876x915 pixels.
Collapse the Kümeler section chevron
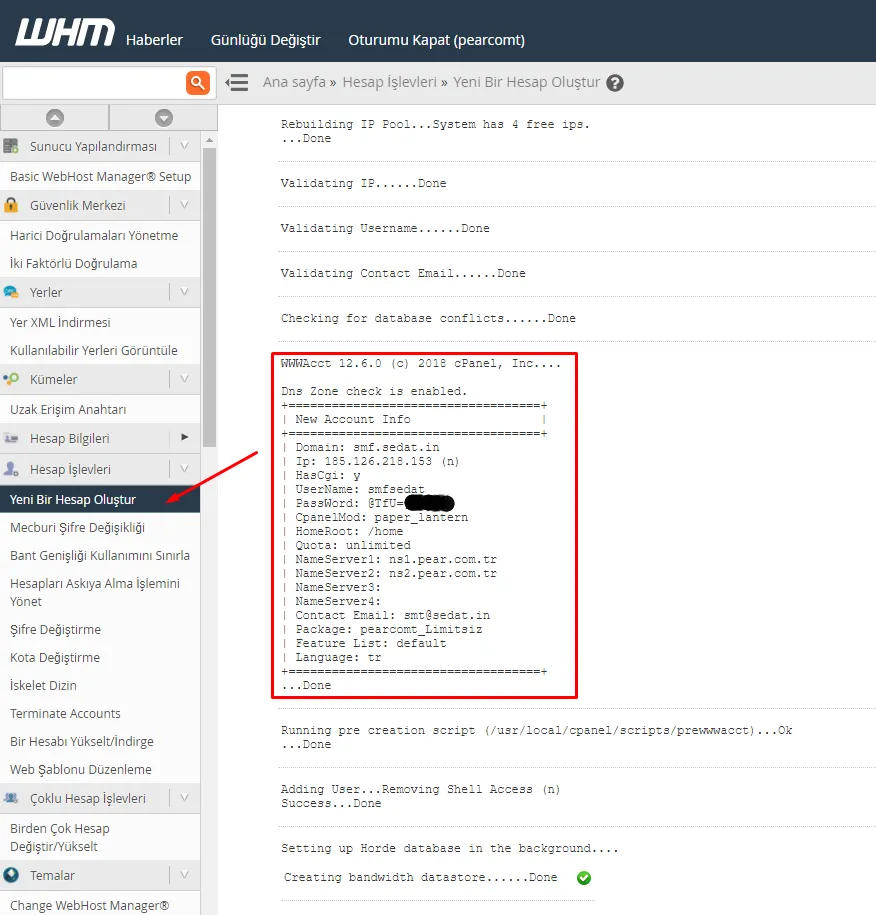pos(184,379)
